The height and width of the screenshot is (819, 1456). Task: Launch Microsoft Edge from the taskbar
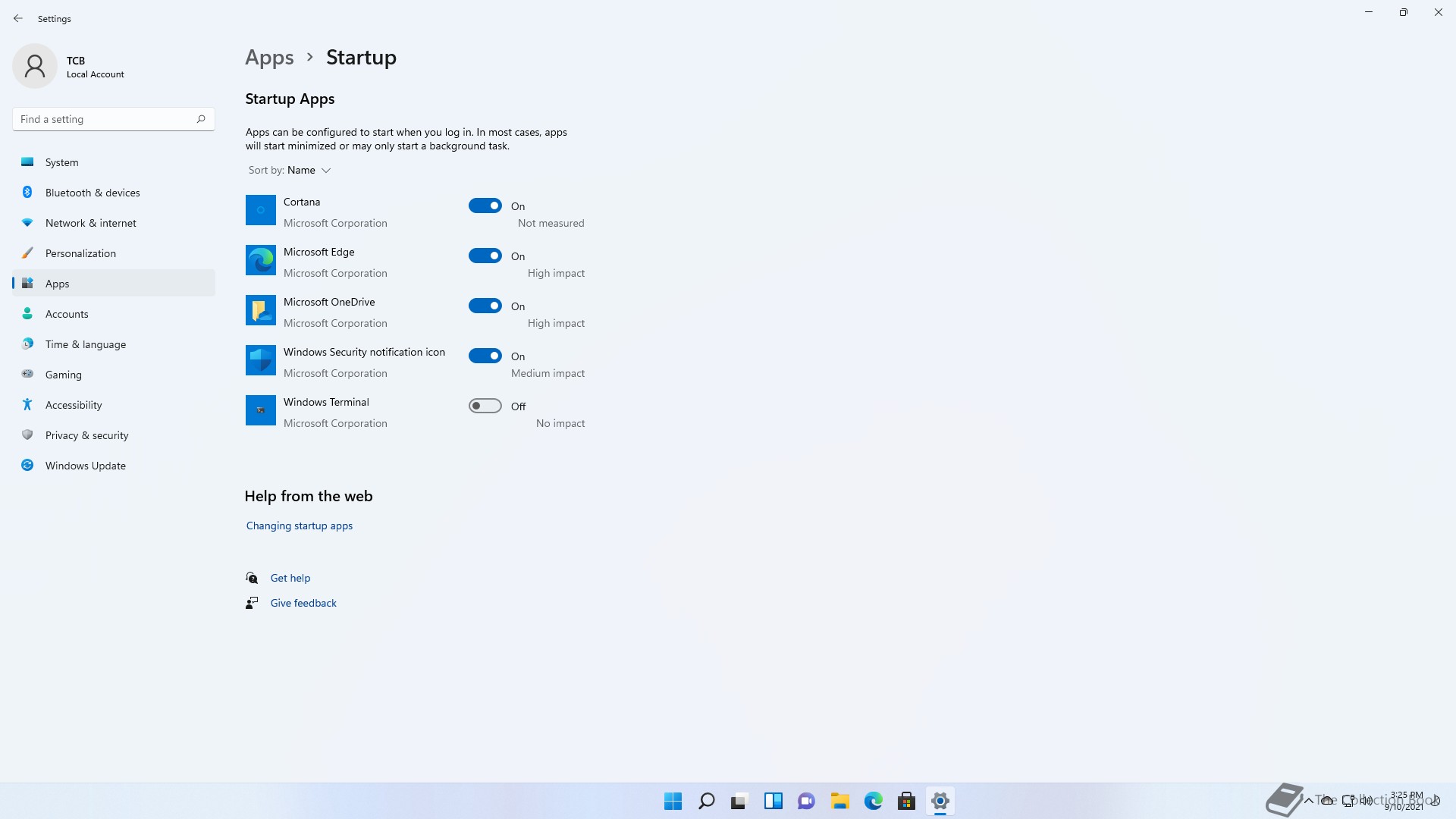tap(873, 802)
